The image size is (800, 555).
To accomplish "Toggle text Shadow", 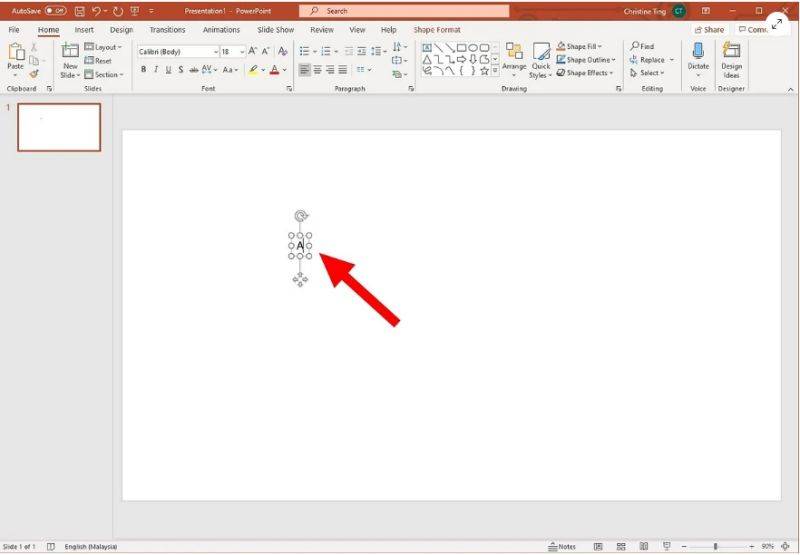I will [x=181, y=69].
